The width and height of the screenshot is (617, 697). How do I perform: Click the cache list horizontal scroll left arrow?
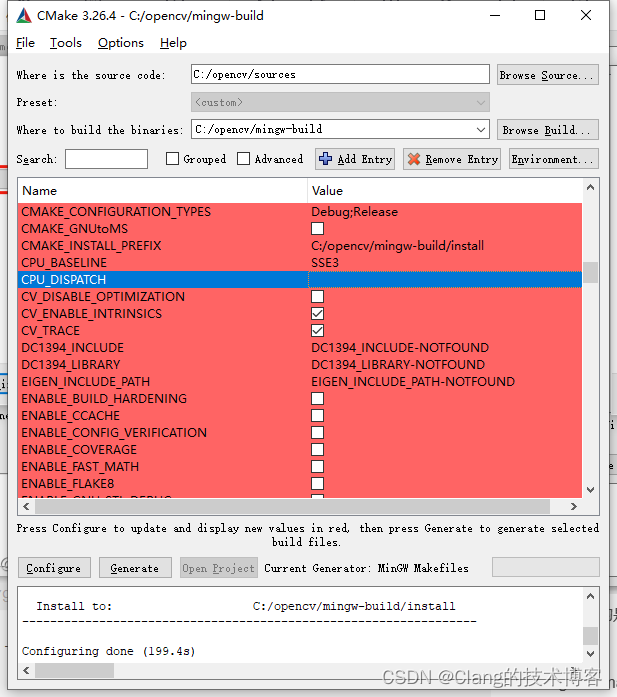26,506
